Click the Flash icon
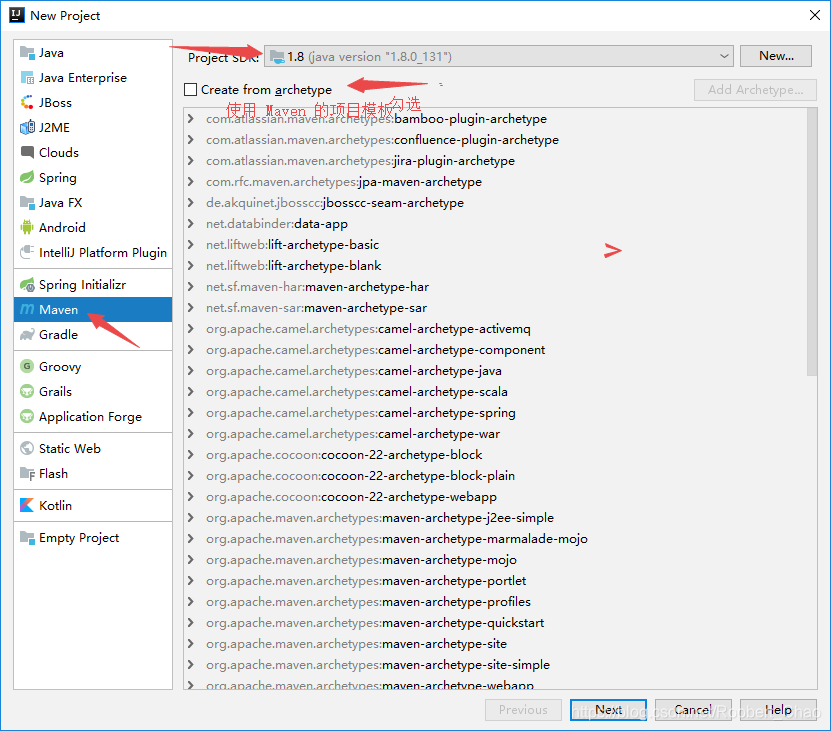This screenshot has height=731, width=831. 27,473
